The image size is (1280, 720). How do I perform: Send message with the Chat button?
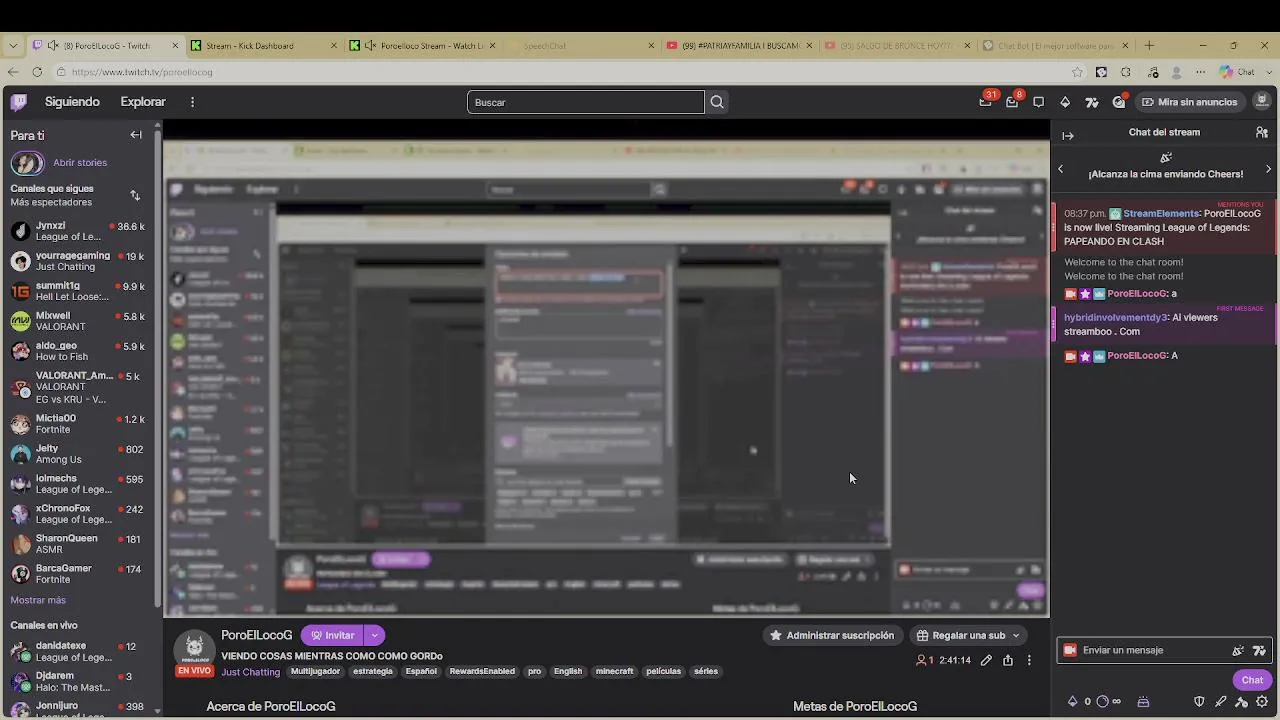pyautogui.click(x=1252, y=680)
